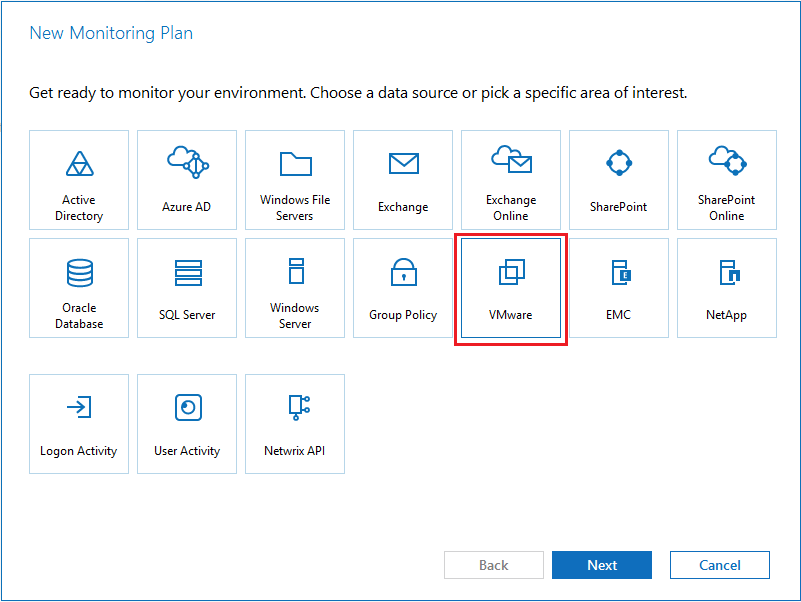Screen dimensions: 801x602
Task: Click the "EMC" label text
Action: click(x=619, y=315)
